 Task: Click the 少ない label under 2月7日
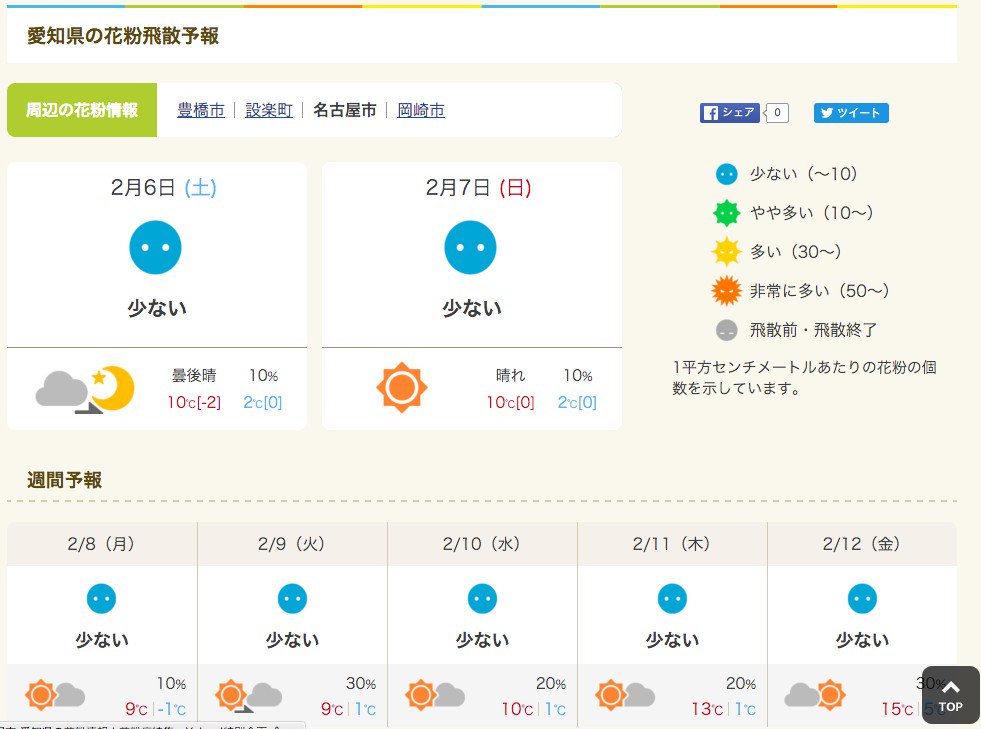pos(472,308)
